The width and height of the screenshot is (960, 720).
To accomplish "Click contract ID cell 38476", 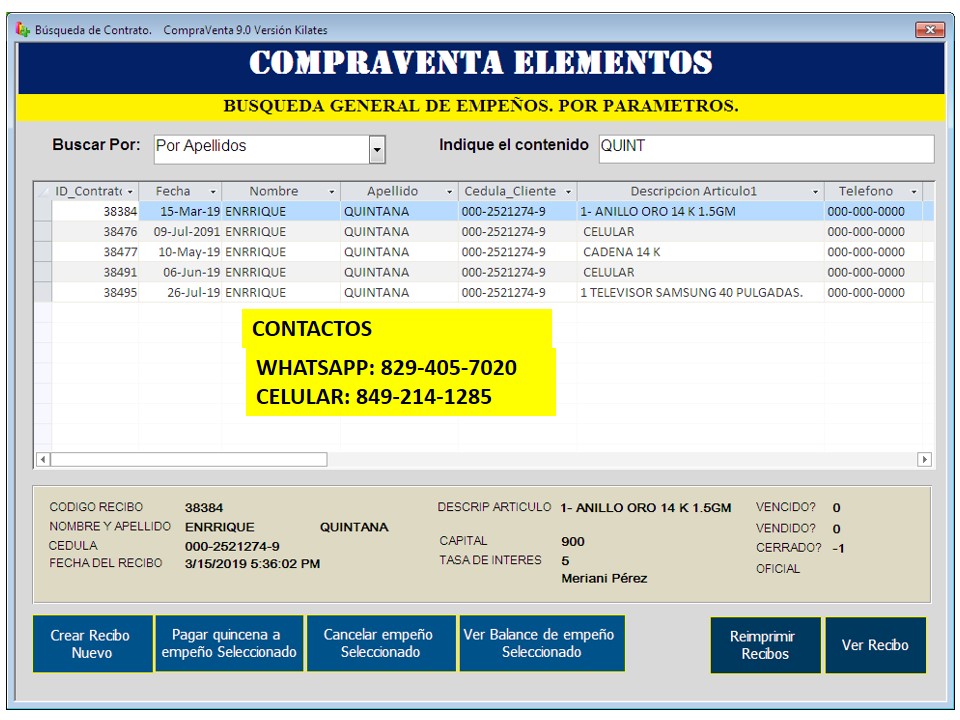I will [96, 231].
